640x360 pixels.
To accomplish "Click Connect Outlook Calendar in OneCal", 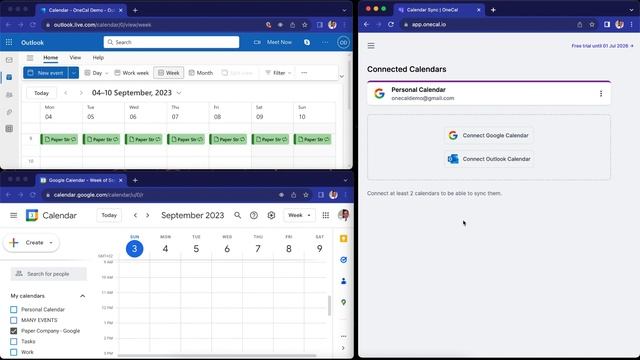I will pyautogui.click(x=489, y=159).
